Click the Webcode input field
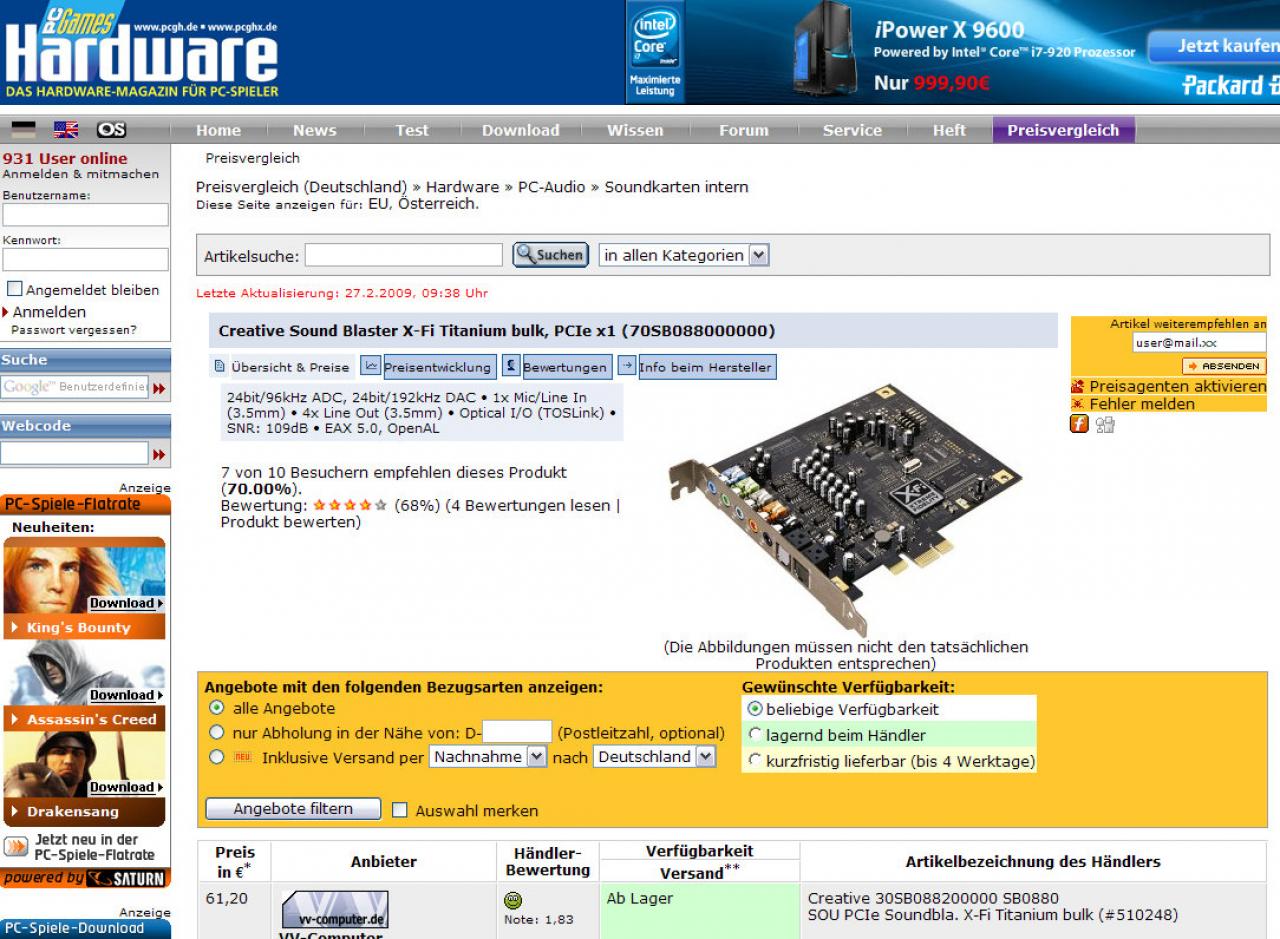This screenshot has height=939, width=1280. (x=75, y=454)
